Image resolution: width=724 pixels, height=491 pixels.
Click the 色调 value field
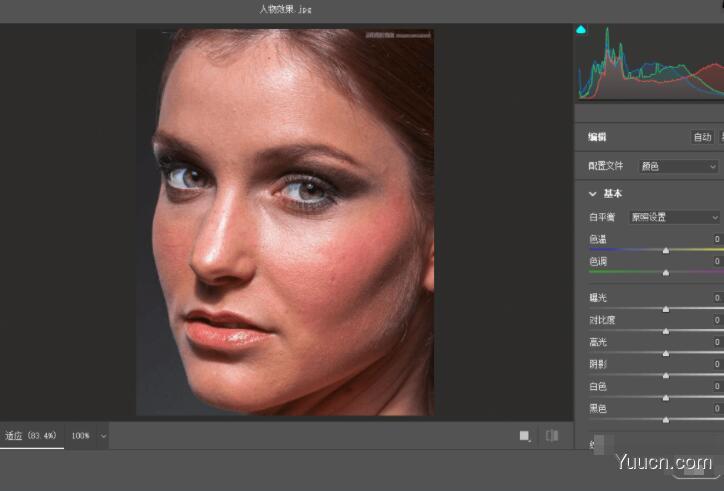coord(717,261)
